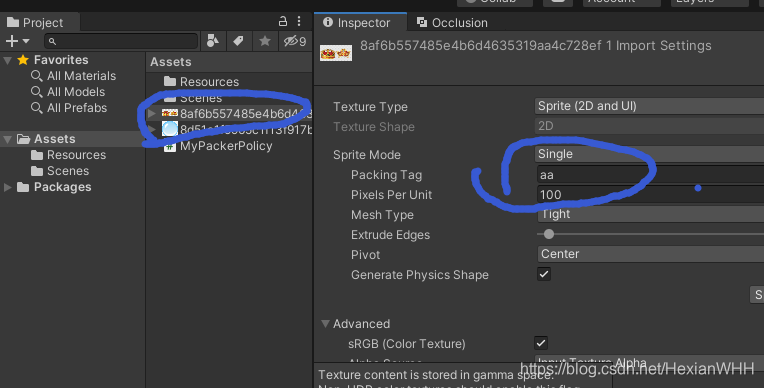Open the Sprite Mode dropdown
764x388 pixels.
pyautogui.click(x=649, y=154)
